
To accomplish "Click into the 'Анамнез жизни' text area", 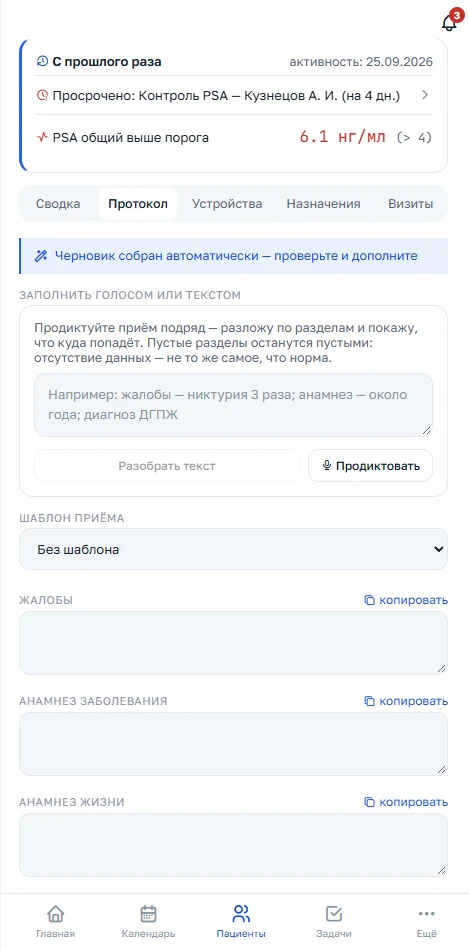I will [234, 845].
